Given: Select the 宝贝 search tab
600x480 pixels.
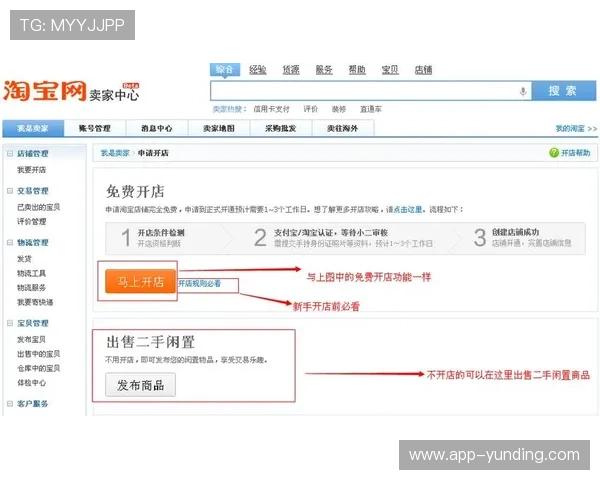Looking at the screenshot, I should [x=390, y=70].
